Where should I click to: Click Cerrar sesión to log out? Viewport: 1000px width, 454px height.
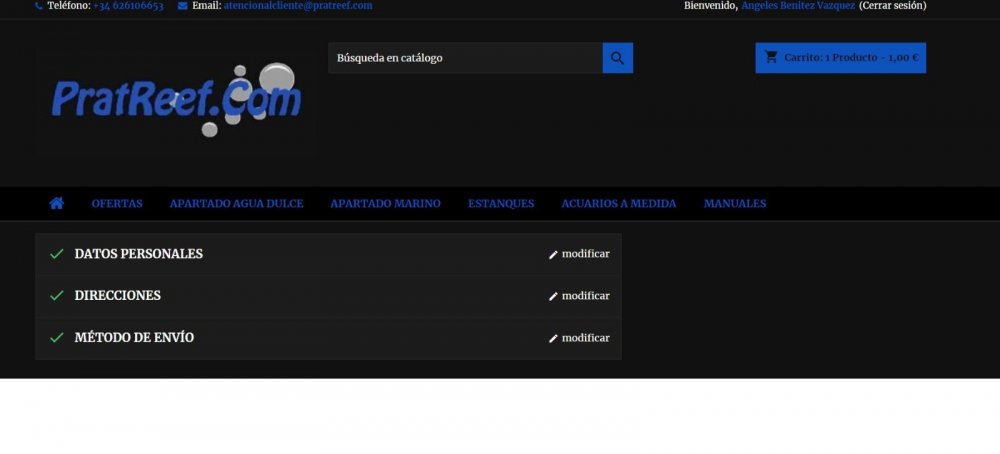tap(892, 6)
